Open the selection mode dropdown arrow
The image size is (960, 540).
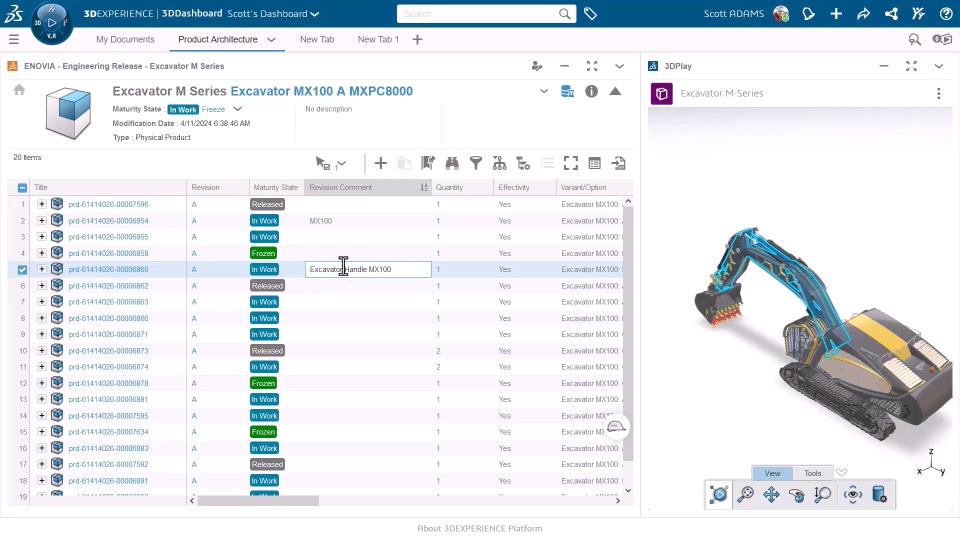pos(341,163)
